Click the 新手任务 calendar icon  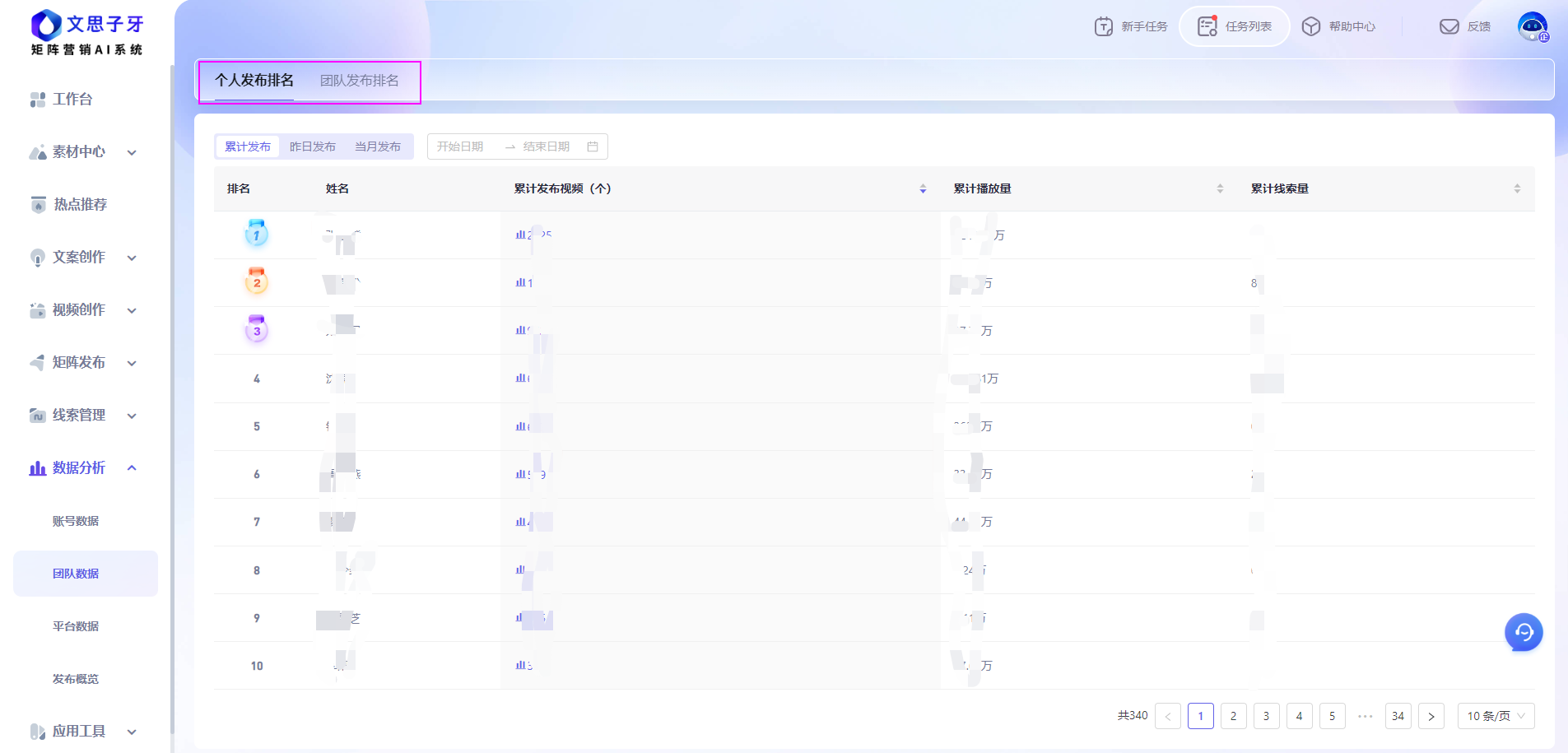[1104, 26]
